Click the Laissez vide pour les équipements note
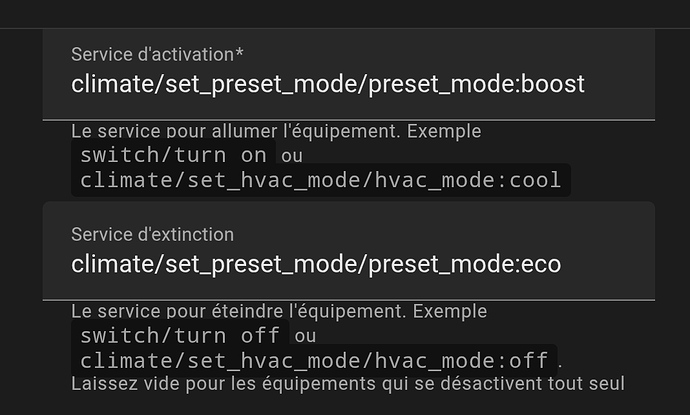 pyautogui.click(x=348, y=384)
